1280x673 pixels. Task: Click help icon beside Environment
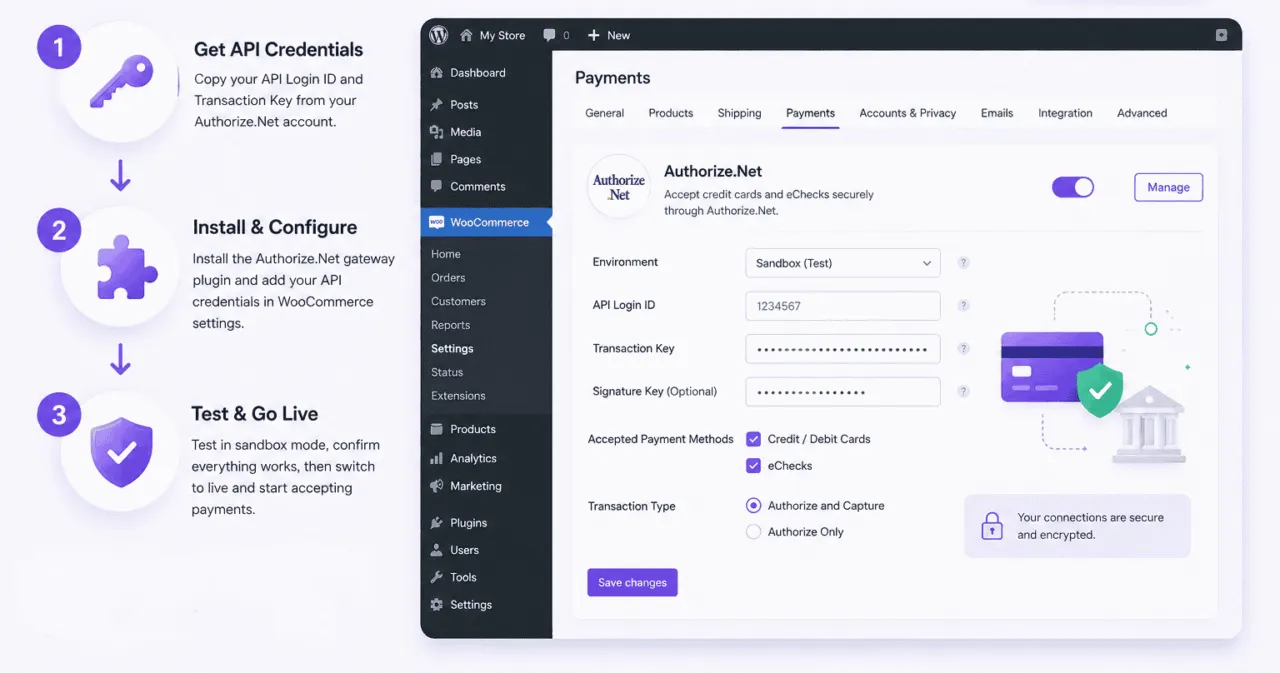tap(964, 263)
